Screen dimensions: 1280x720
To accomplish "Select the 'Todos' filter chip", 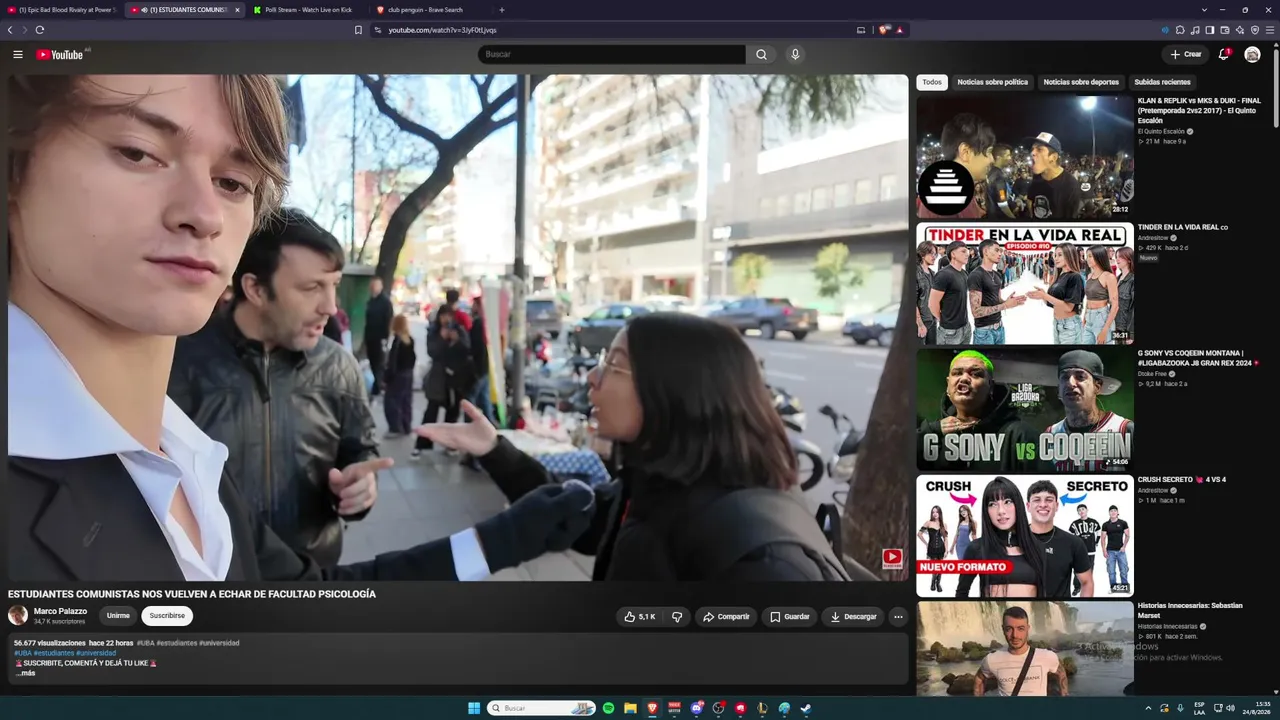I will point(932,82).
